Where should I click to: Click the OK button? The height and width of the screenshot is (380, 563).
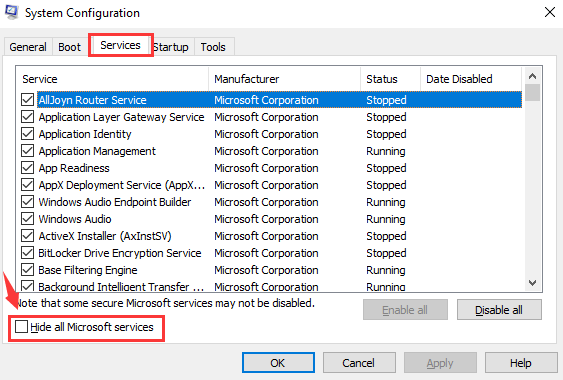click(x=278, y=363)
